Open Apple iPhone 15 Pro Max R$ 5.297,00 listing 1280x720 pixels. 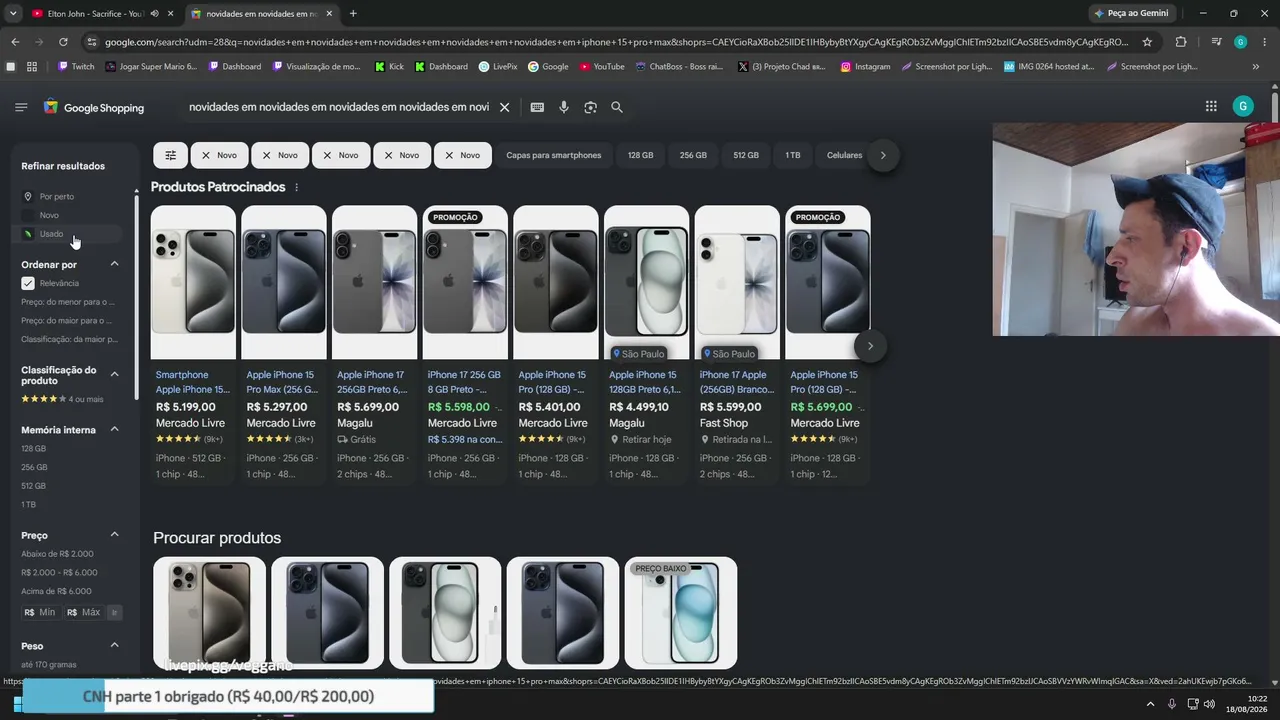click(x=284, y=345)
